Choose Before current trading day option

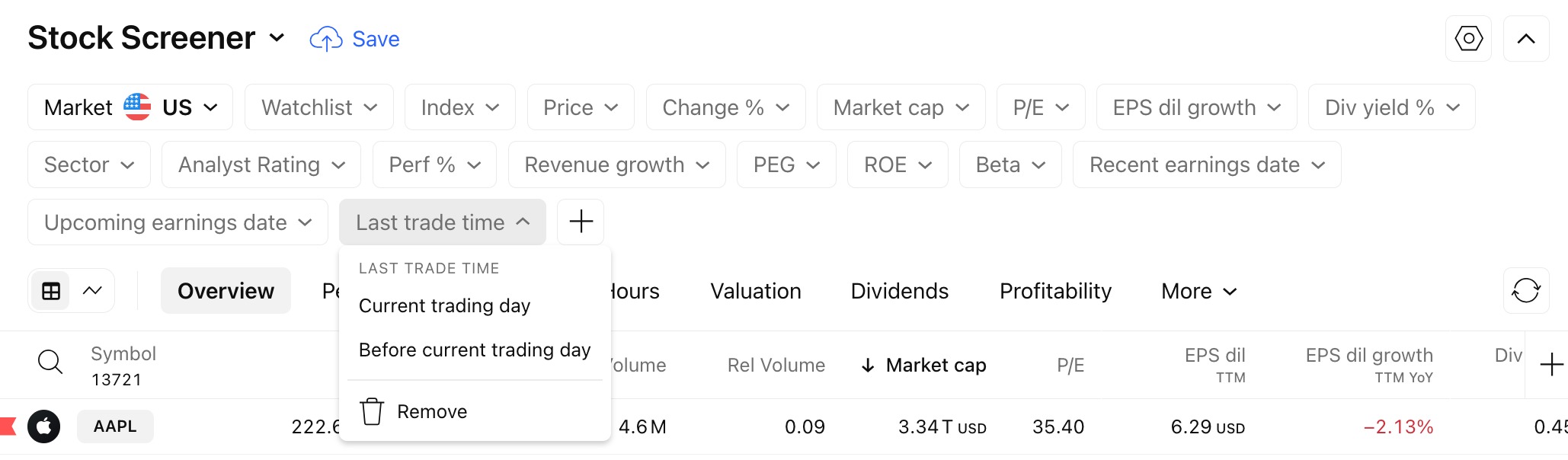click(475, 350)
